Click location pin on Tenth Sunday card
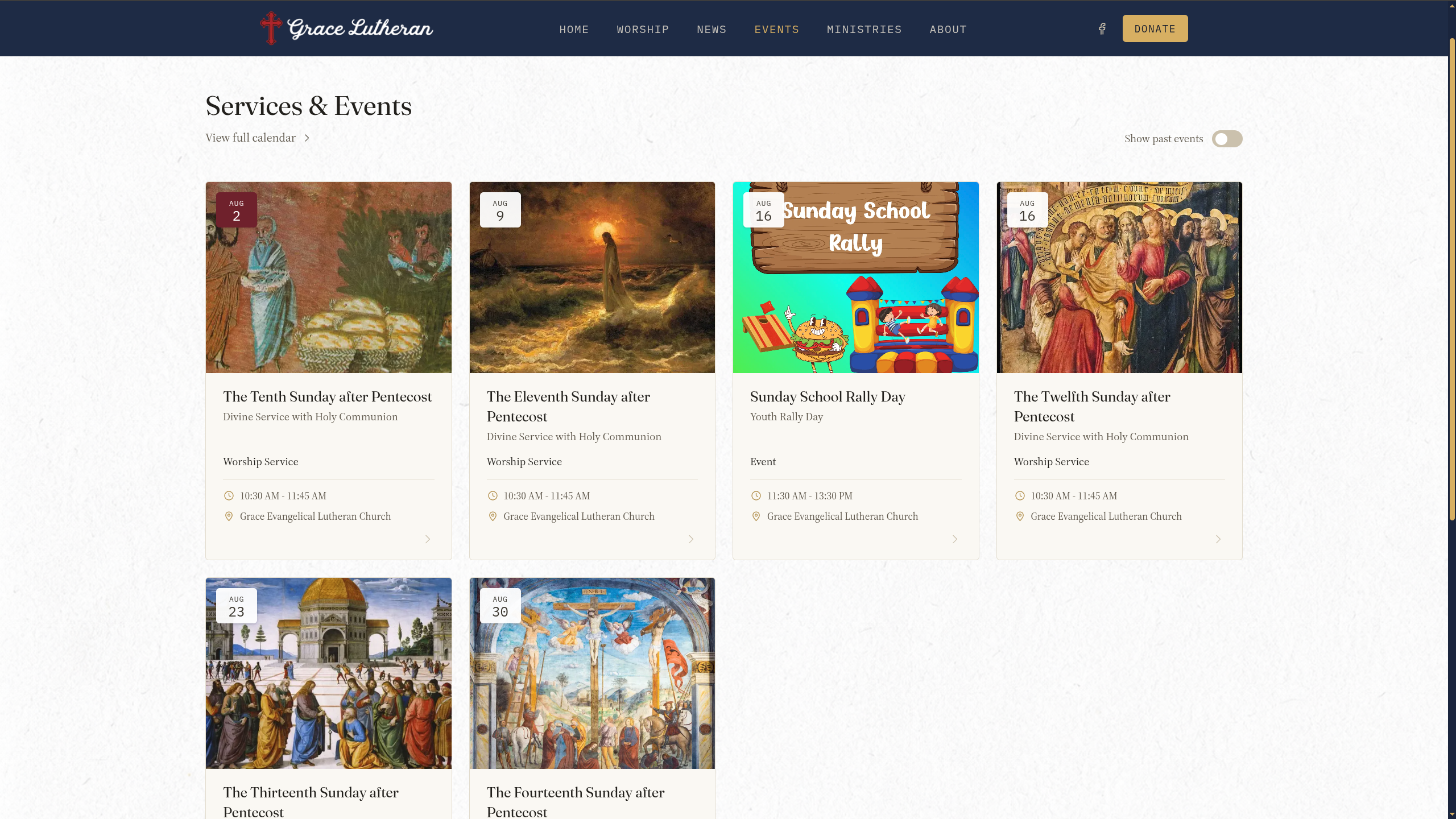Screen dimensions: 1456x819 [229, 516]
